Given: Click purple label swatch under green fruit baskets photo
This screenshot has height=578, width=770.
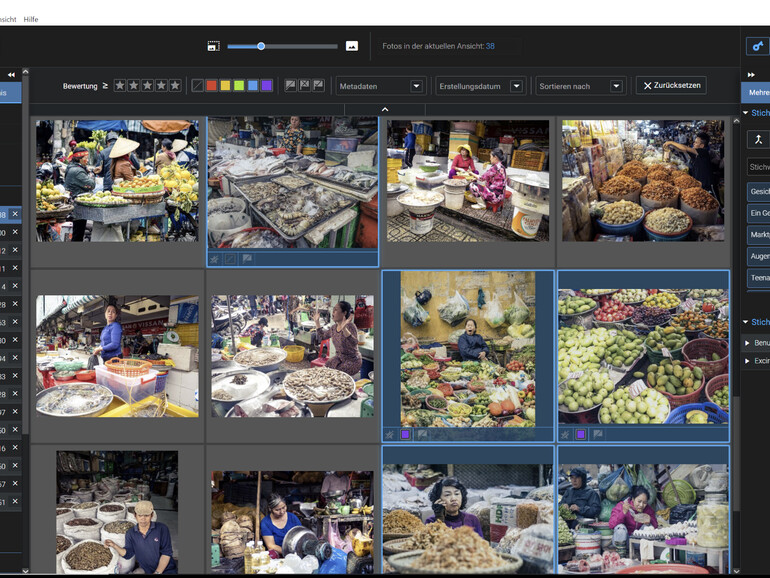Looking at the screenshot, I should [581, 434].
